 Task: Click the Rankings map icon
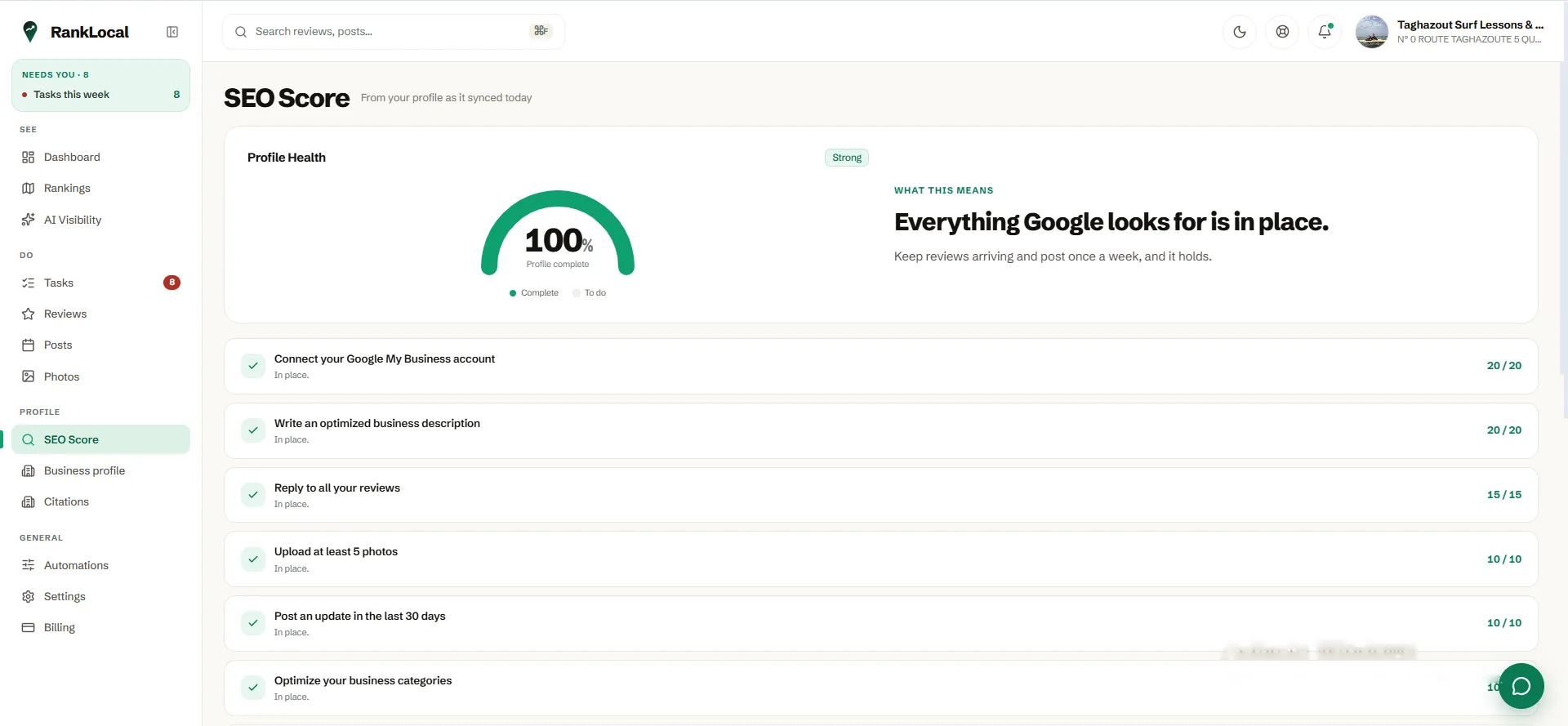pos(29,189)
